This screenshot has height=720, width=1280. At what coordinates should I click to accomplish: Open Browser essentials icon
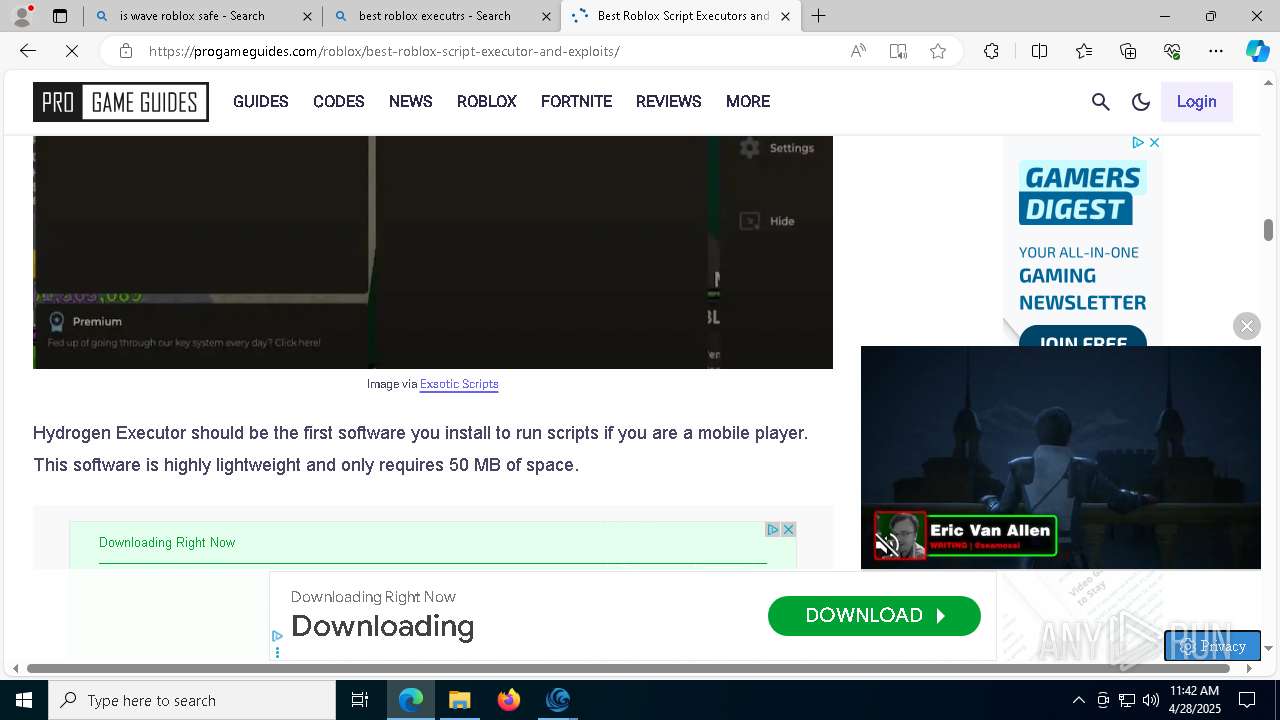[x=1172, y=51]
